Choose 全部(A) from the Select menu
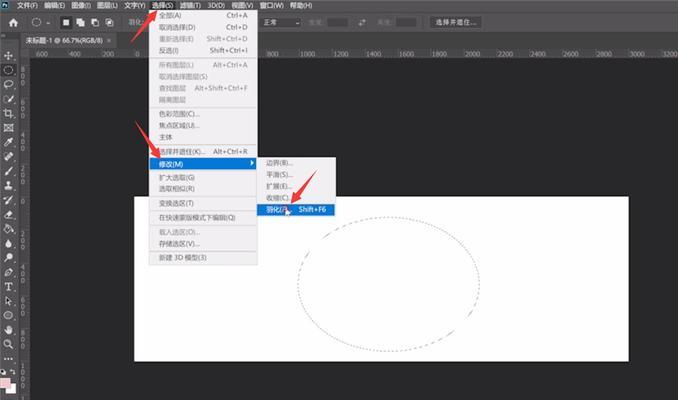The width and height of the screenshot is (678, 400). click(x=203, y=16)
